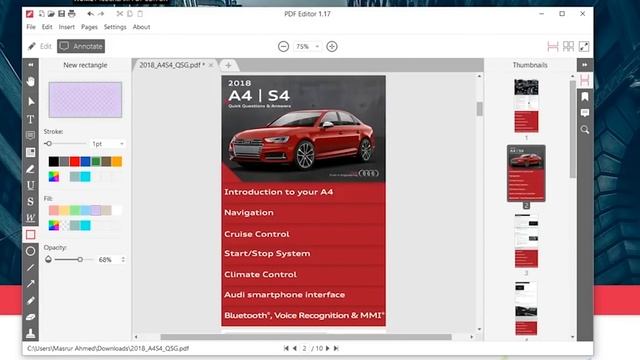Click the zoom in plus button
640x360 pixels.
coord(332,47)
